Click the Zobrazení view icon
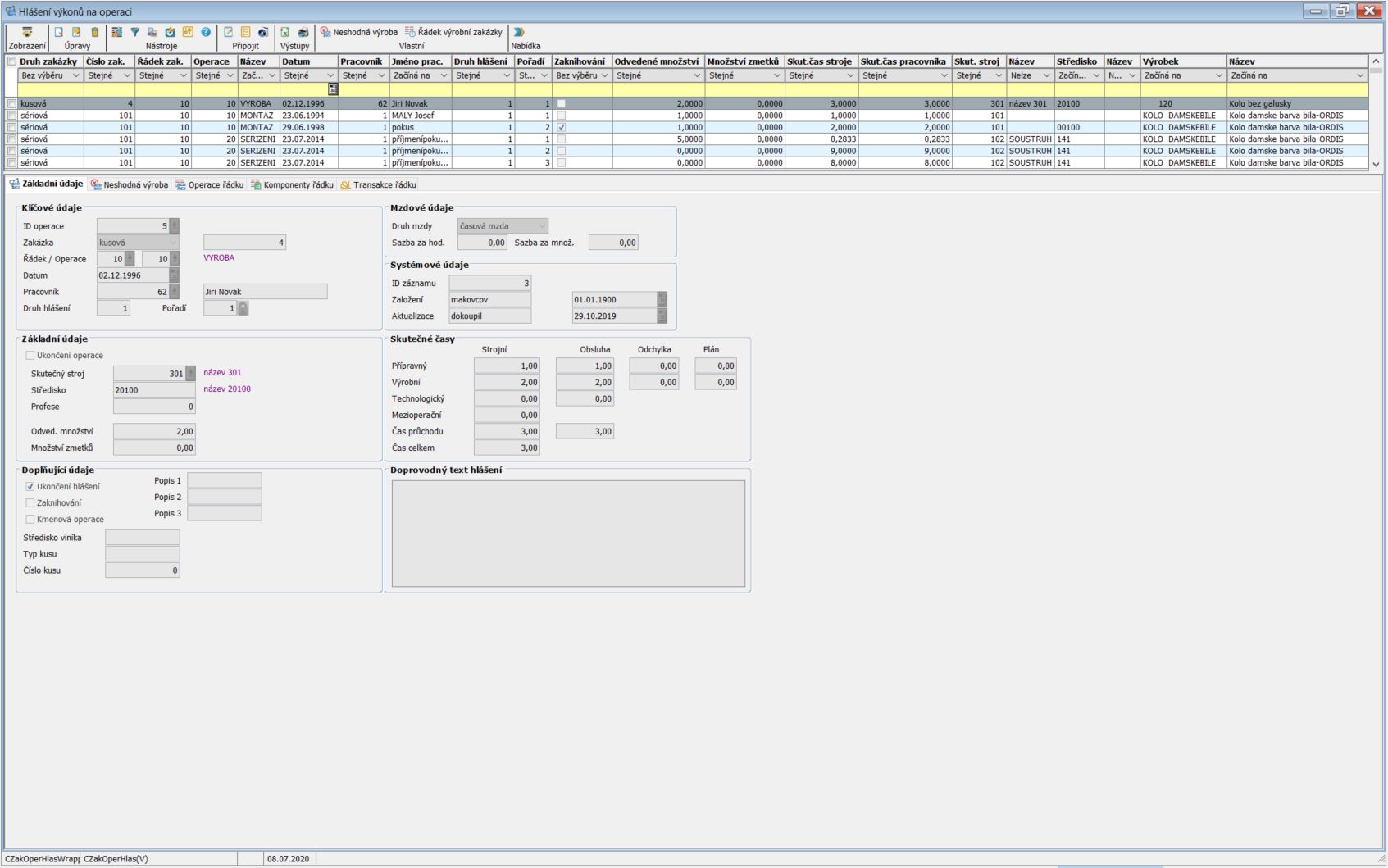The image size is (1388, 868). (x=27, y=32)
